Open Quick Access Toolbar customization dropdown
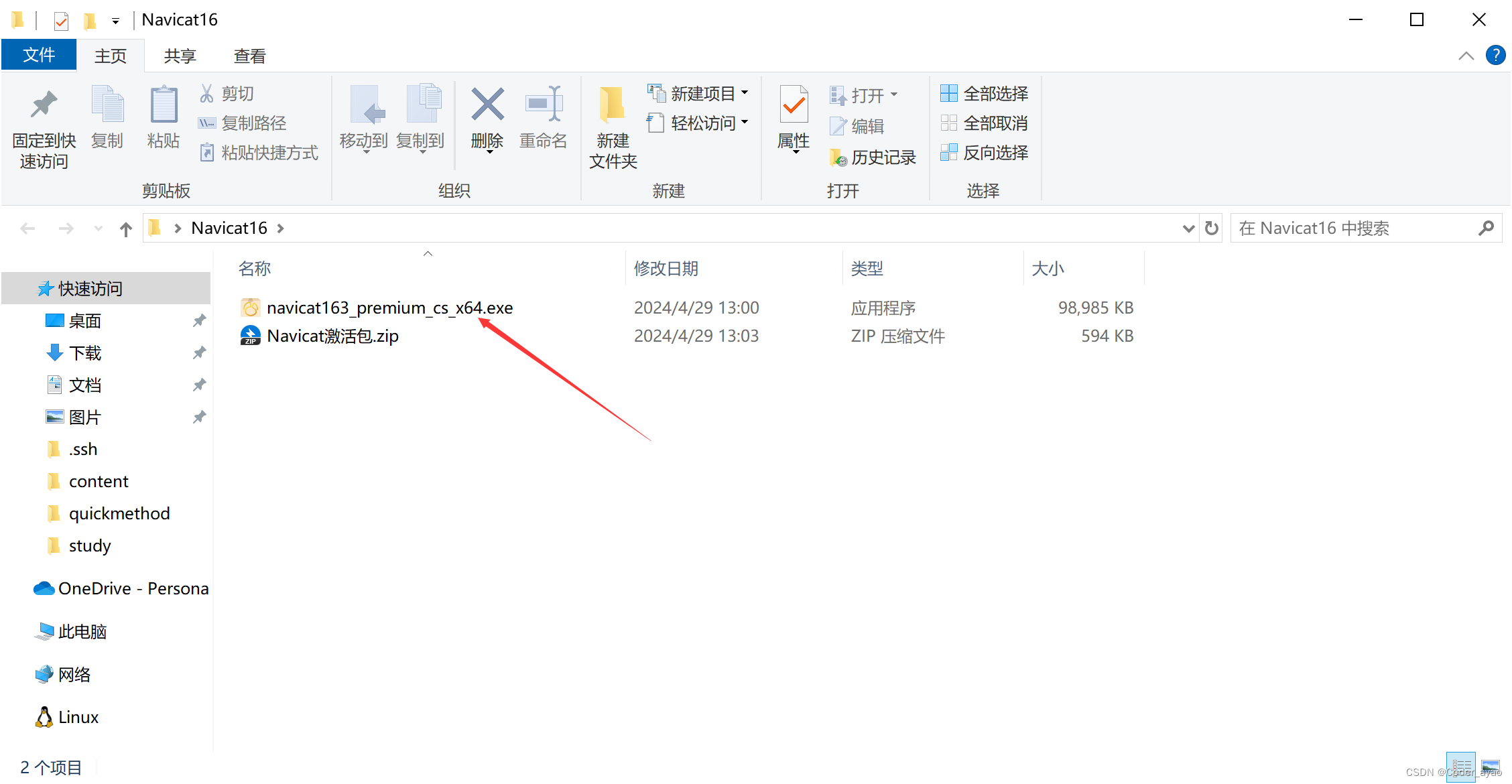The width and height of the screenshot is (1512, 784). [x=115, y=21]
